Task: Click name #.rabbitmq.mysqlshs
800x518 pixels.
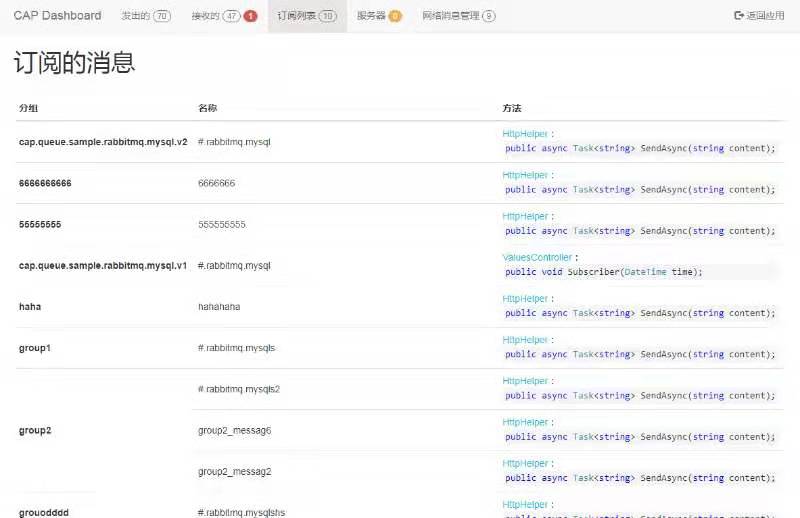Action: tap(241, 512)
